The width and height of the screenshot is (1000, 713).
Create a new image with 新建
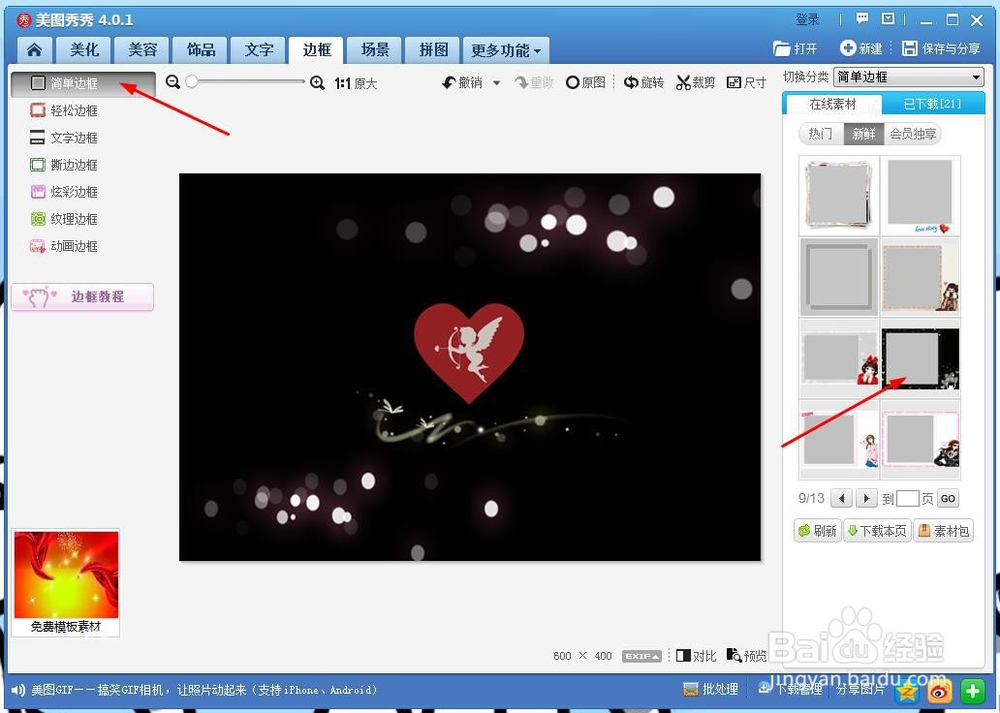(862, 48)
